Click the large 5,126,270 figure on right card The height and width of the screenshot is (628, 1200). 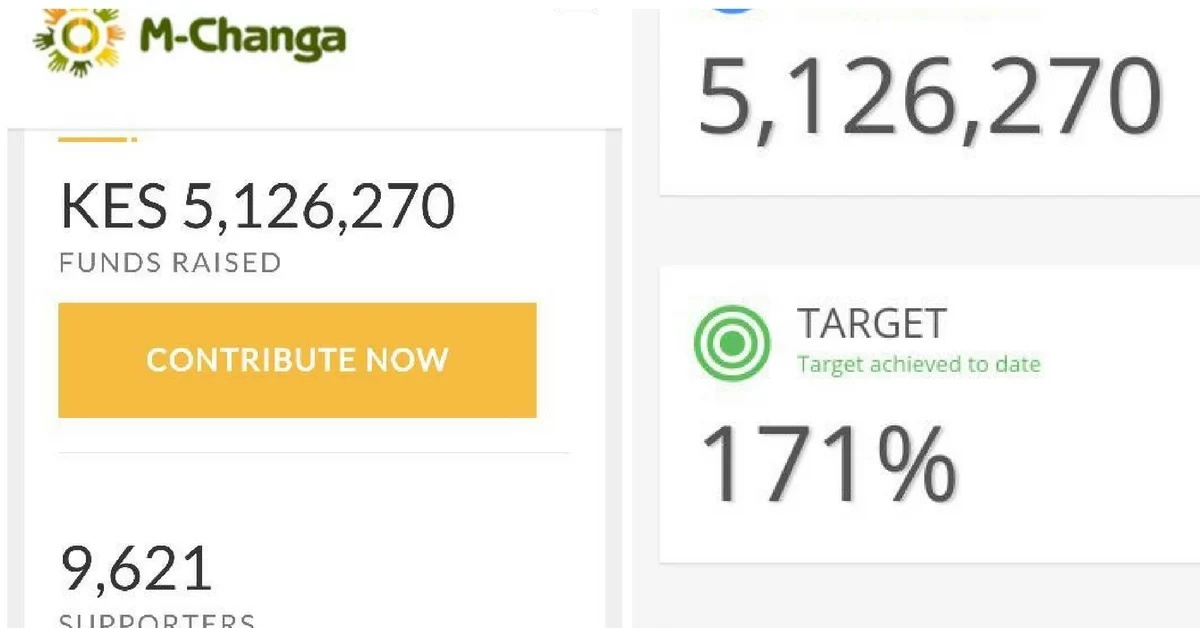click(930, 96)
